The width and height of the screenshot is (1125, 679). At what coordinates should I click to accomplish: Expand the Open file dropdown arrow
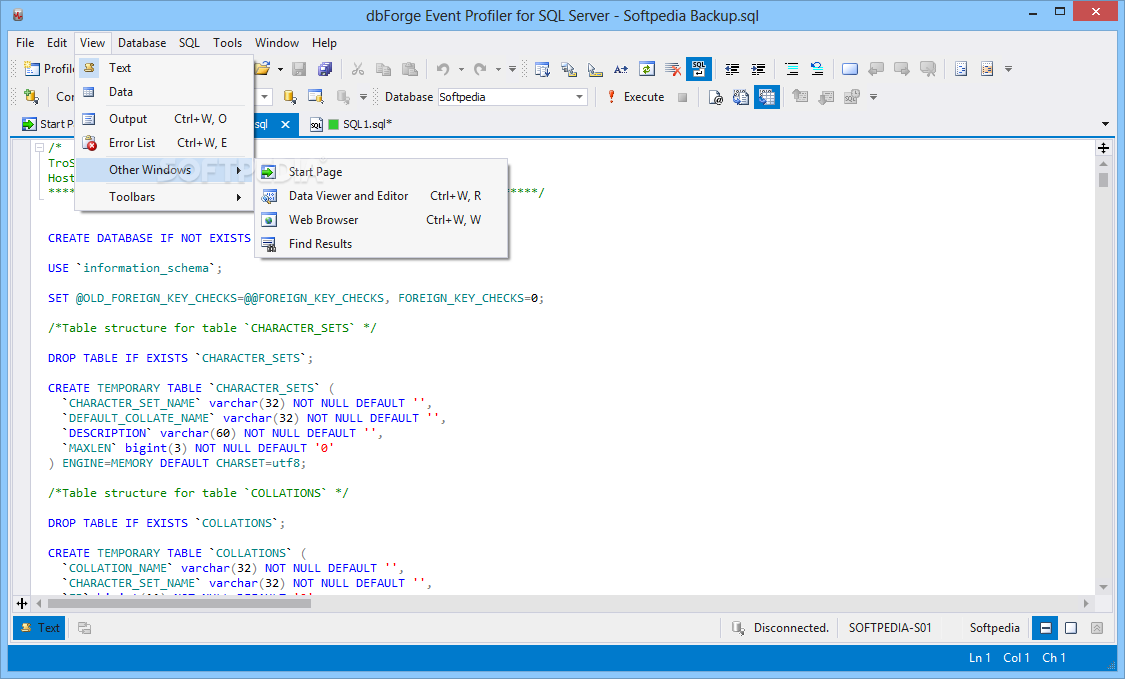[280, 70]
